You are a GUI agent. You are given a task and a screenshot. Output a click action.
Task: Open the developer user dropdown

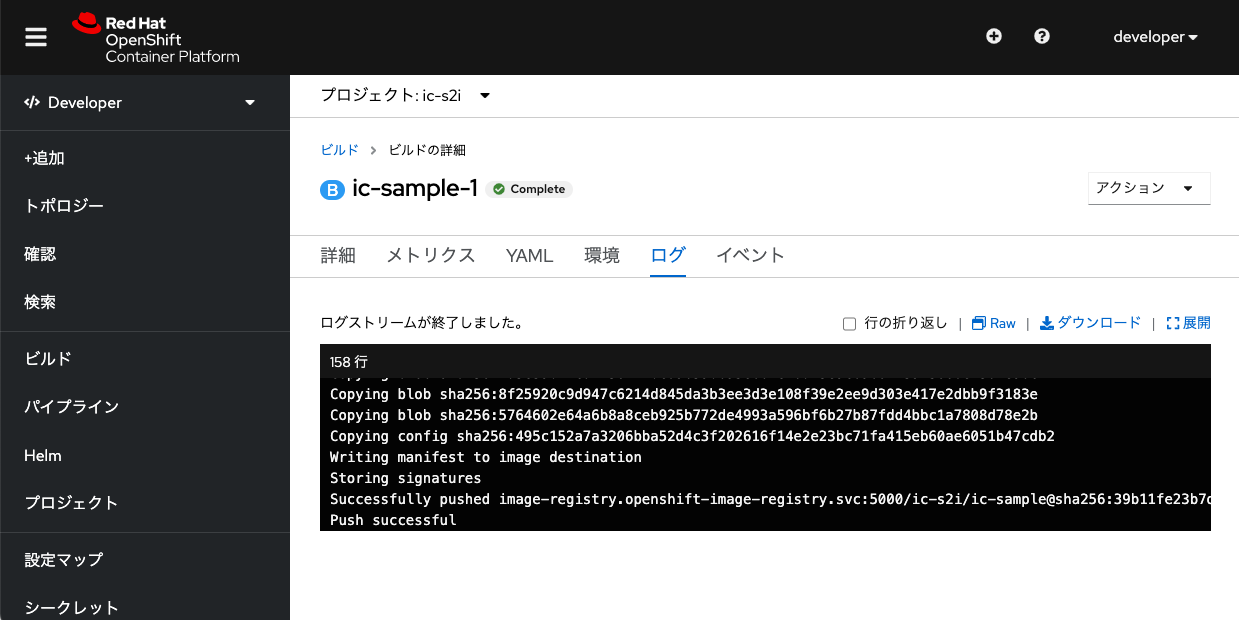tap(1155, 37)
